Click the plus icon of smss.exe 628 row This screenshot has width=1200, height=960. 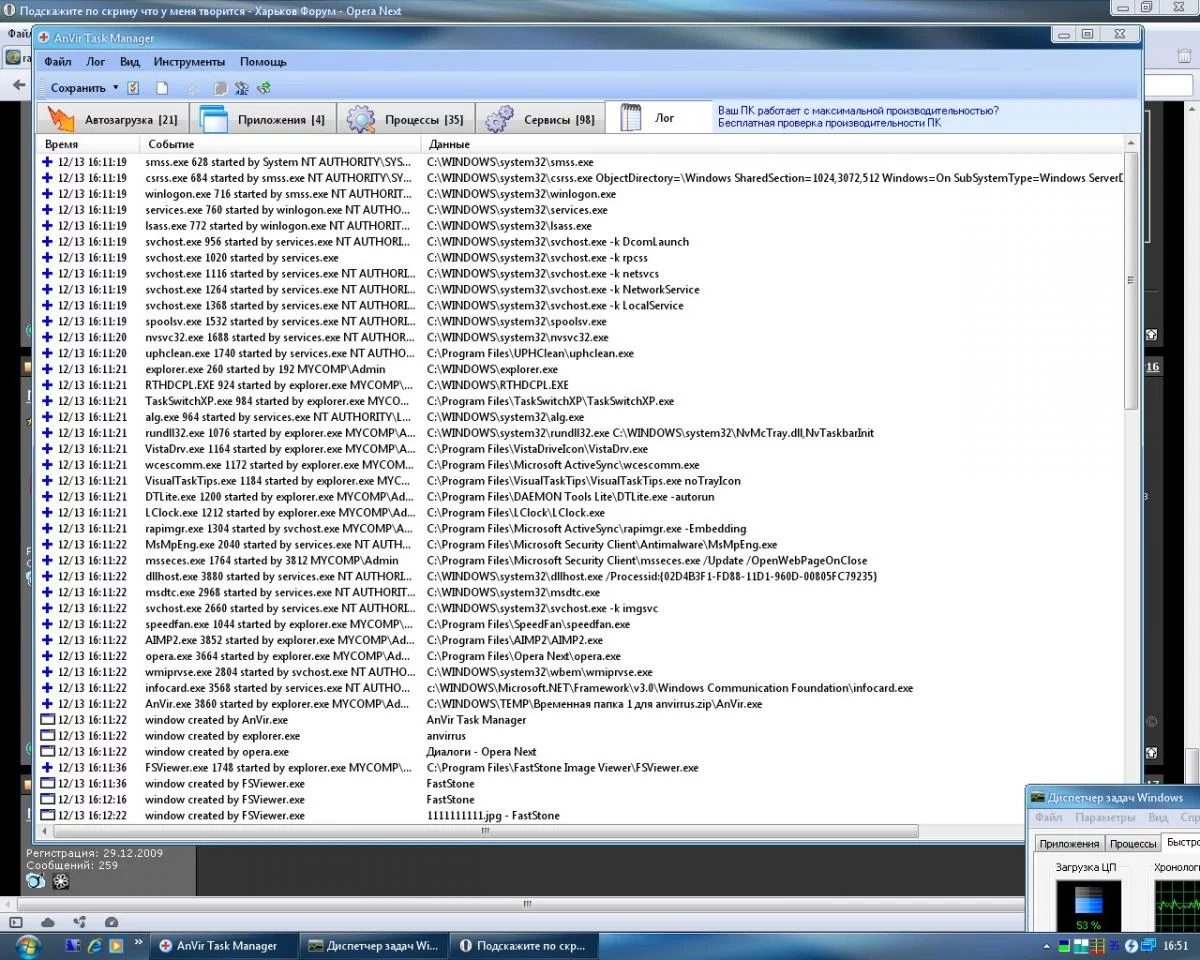47,162
